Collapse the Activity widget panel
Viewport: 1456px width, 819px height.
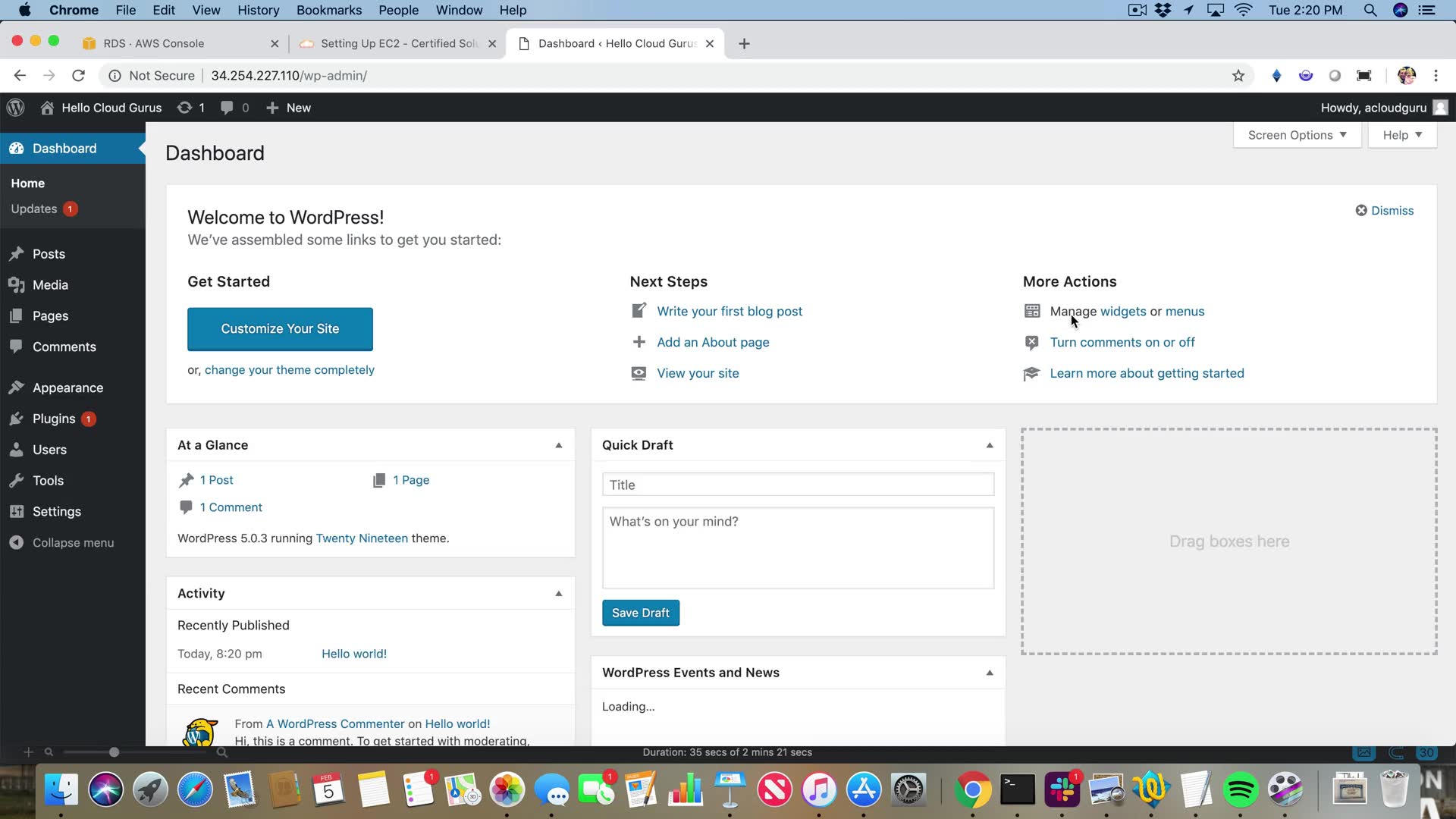(x=559, y=594)
